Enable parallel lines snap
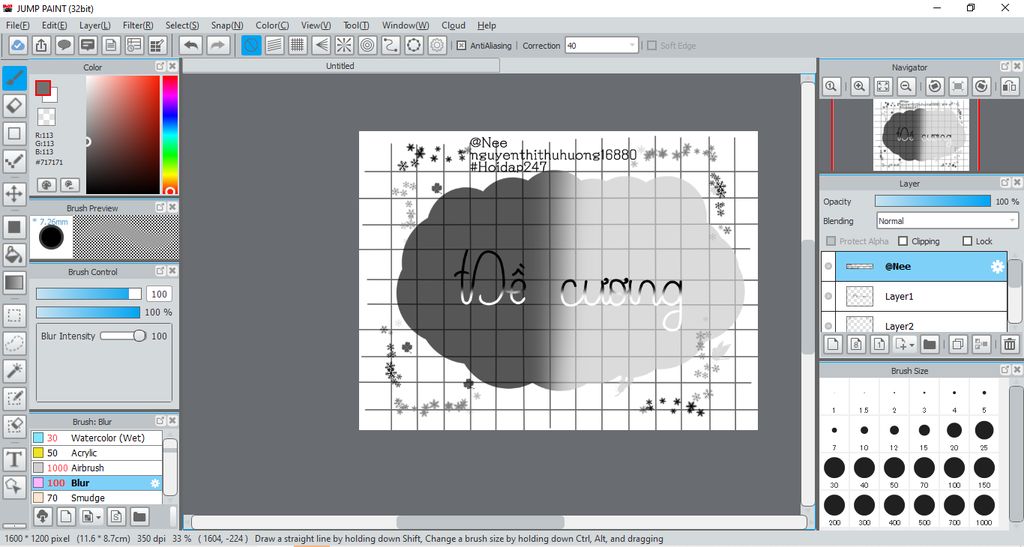 click(274, 45)
